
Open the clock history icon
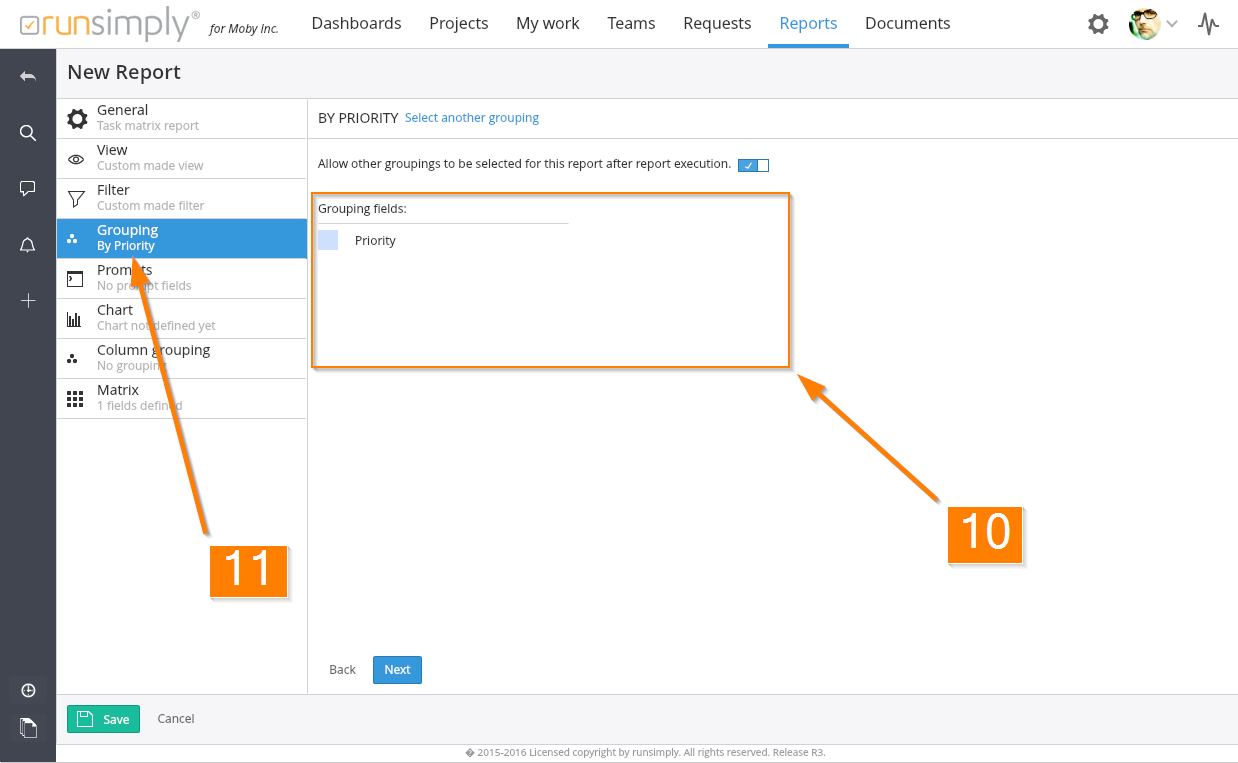click(x=28, y=690)
